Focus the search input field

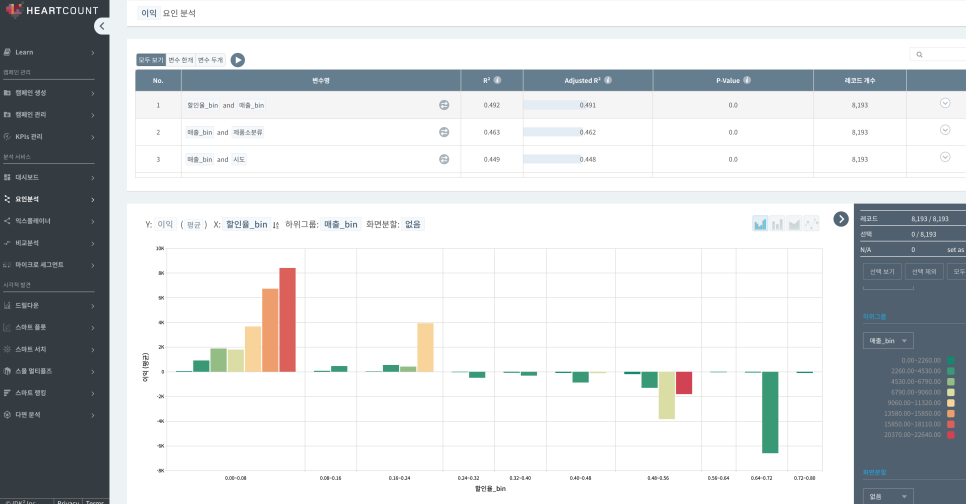(940, 55)
